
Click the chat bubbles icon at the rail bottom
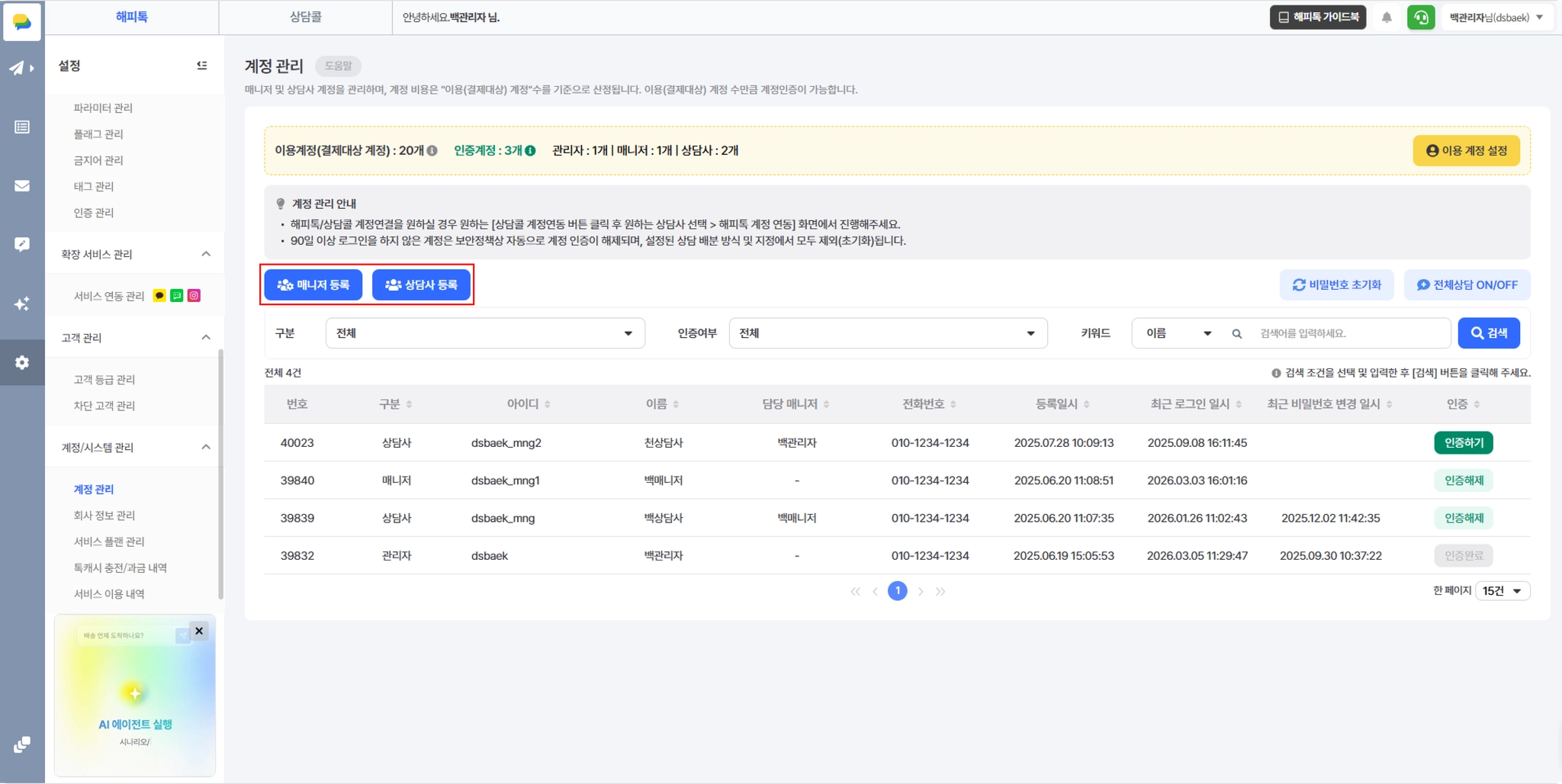pyautogui.click(x=22, y=744)
